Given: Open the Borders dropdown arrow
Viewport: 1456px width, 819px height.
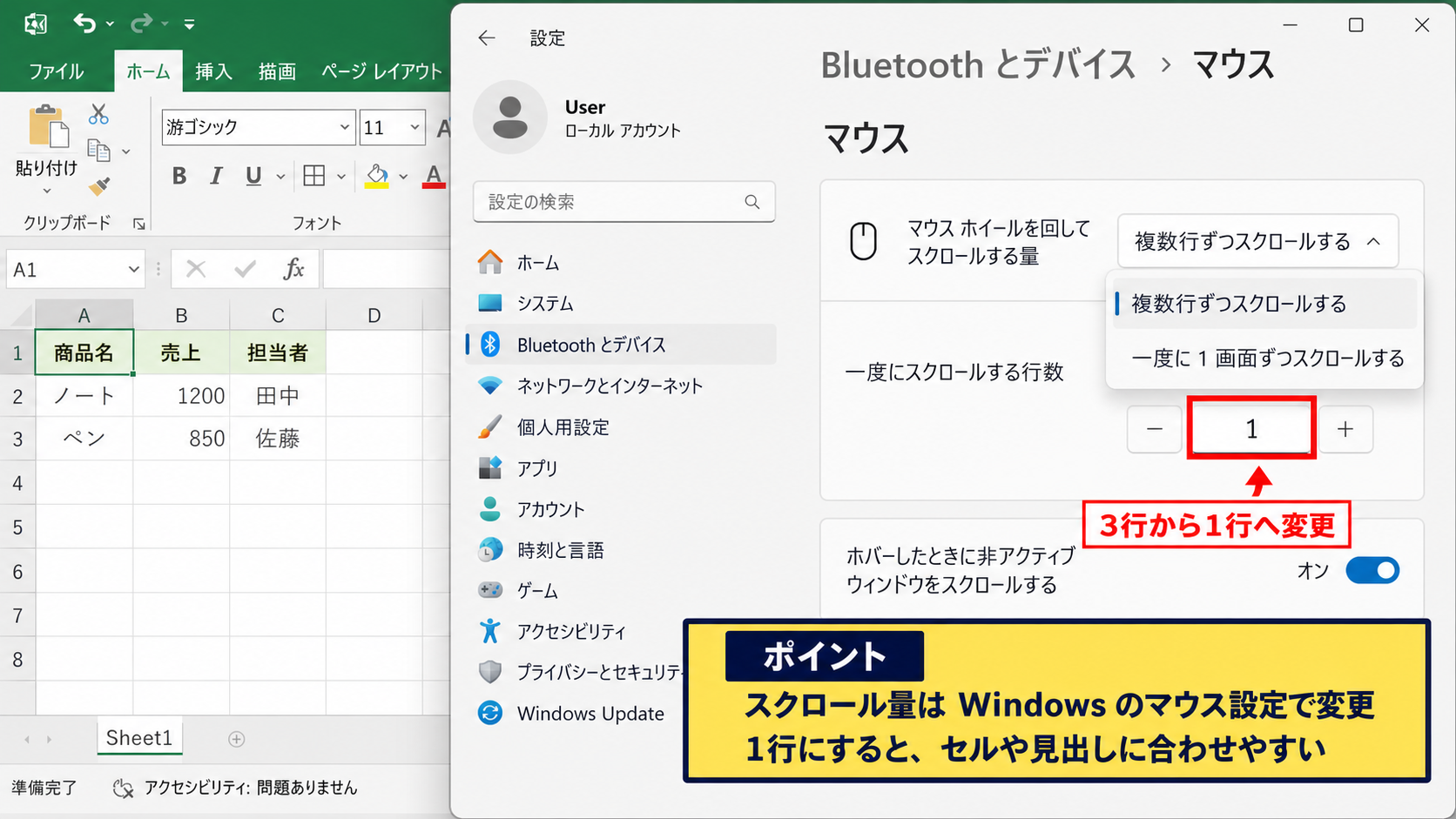Looking at the screenshot, I should tap(341, 177).
